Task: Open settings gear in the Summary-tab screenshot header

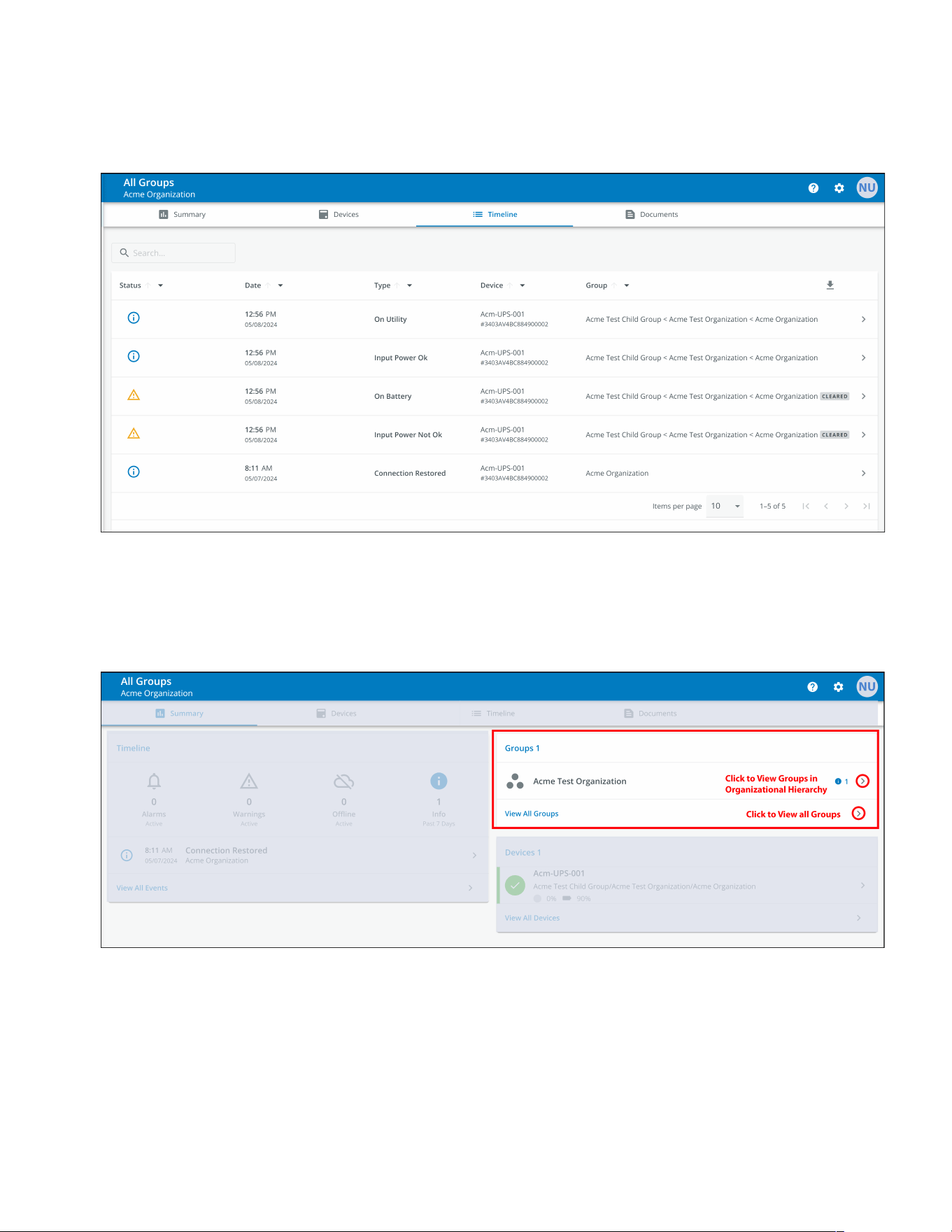Action: [839, 687]
